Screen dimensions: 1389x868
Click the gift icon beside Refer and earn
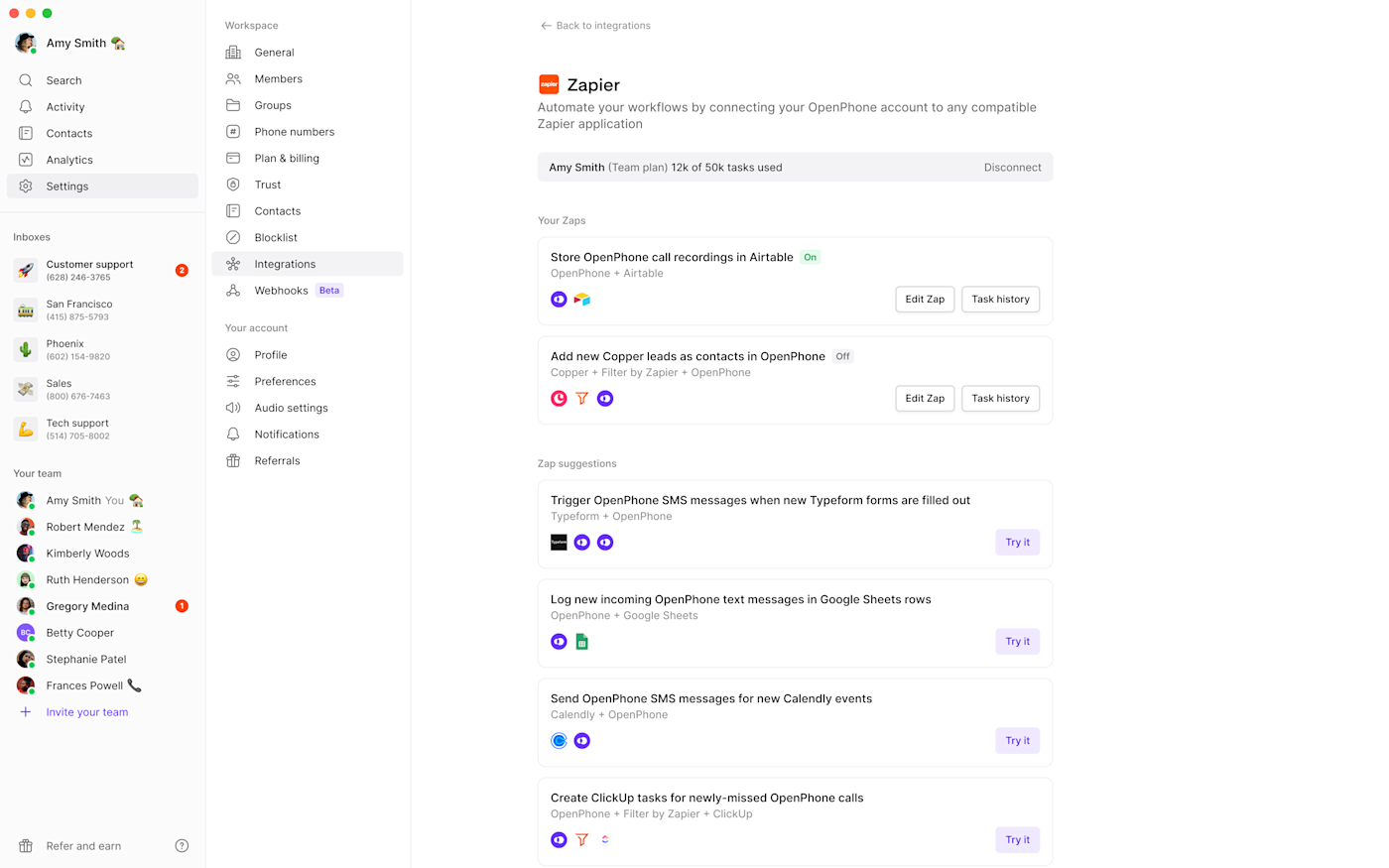coord(26,846)
